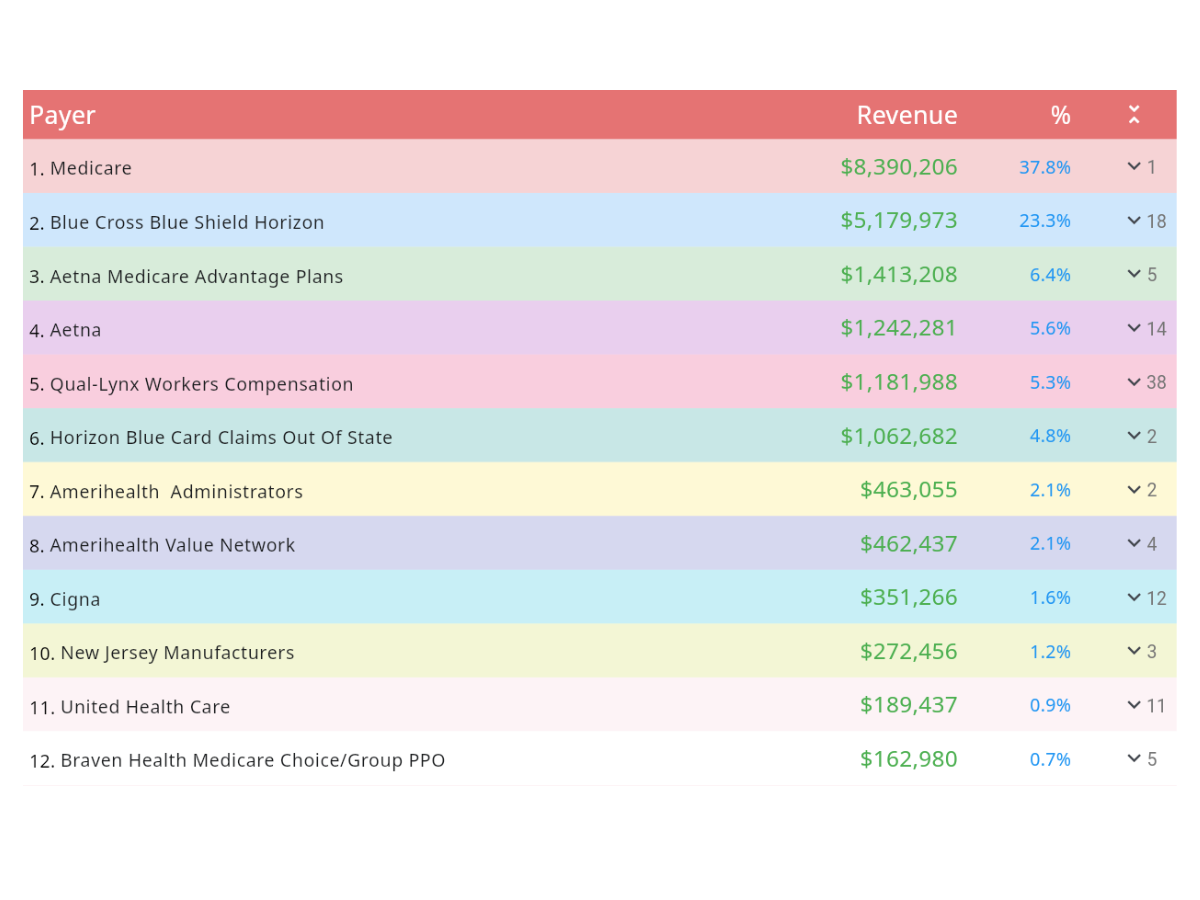This screenshot has height=900, width=1200.
Task: Click the $1,413,208 revenue value
Action: pyautogui.click(x=899, y=274)
